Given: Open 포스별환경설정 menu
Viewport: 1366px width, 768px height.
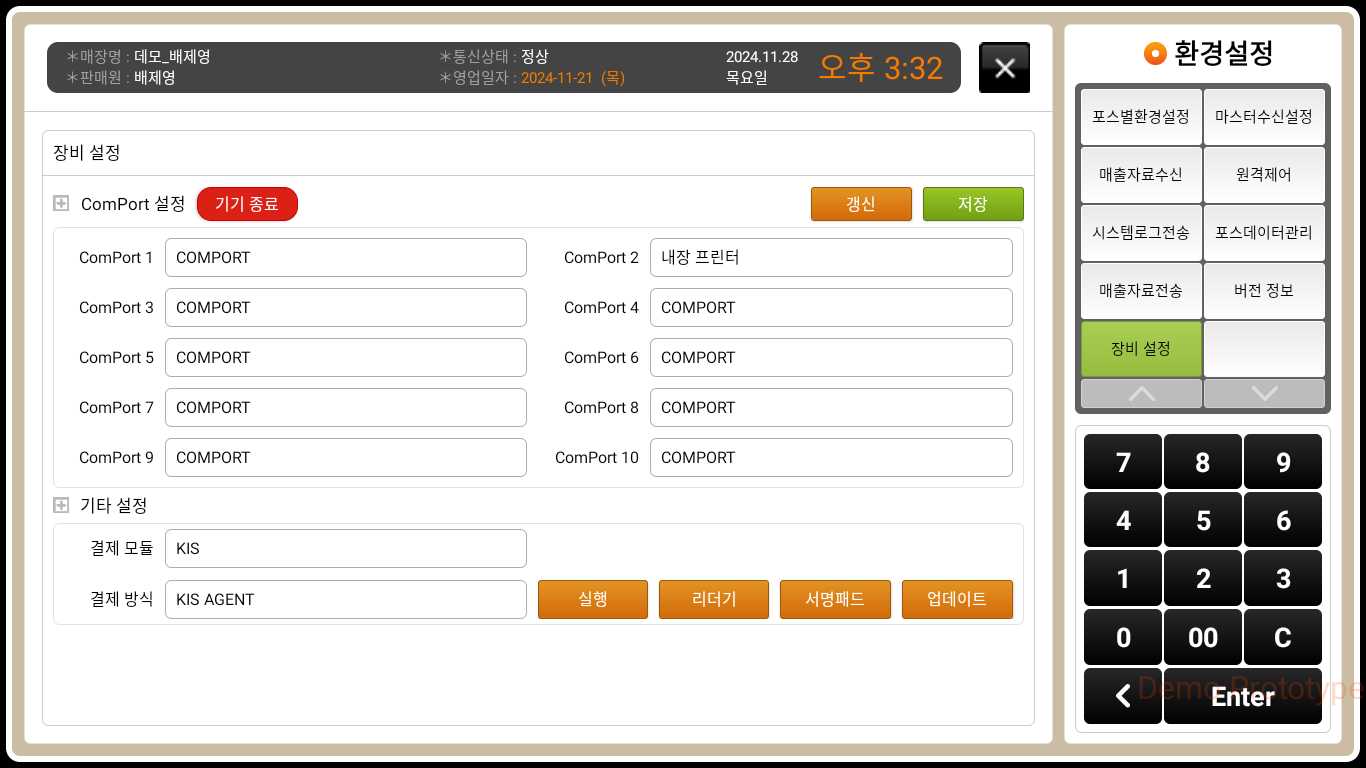Looking at the screenshot, I should 1140,117.
